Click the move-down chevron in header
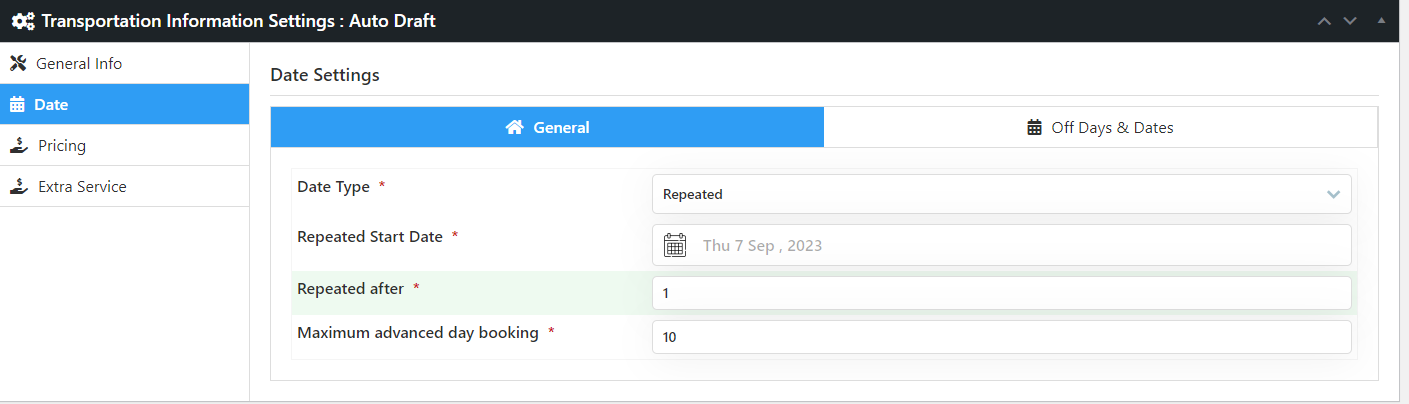The width and height of the screenshot is (1409, 404). pyautogui.click(x=1350, y=21)
